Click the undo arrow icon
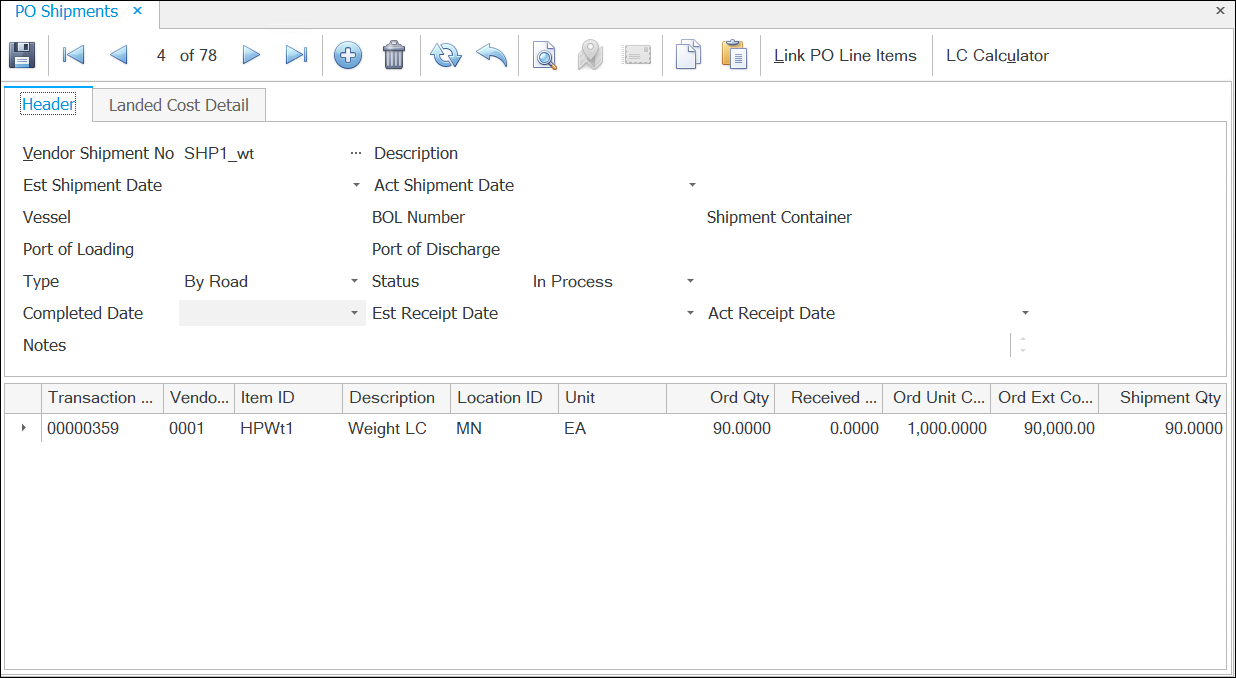Image resolution: width=1236 pixels, height=678 pixels. pyautogui.click(x=491, y=55)
